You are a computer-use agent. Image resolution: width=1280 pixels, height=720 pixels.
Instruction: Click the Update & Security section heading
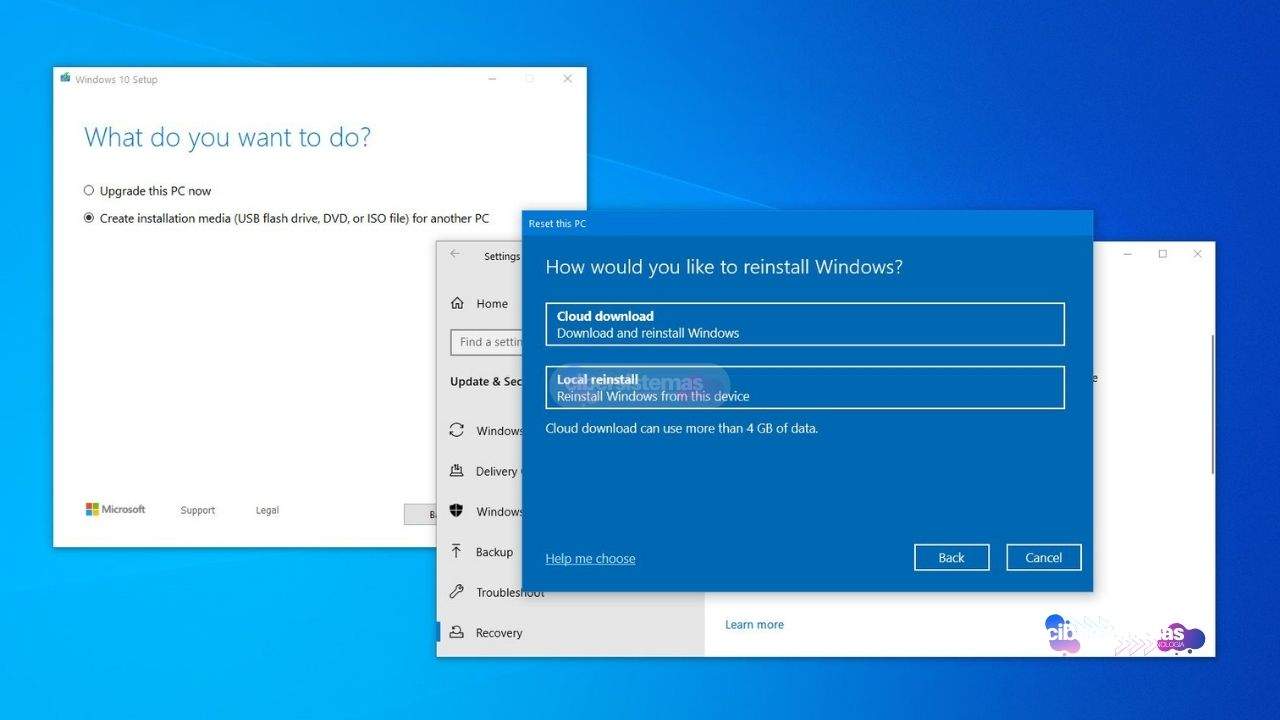[x=486, y=381]
